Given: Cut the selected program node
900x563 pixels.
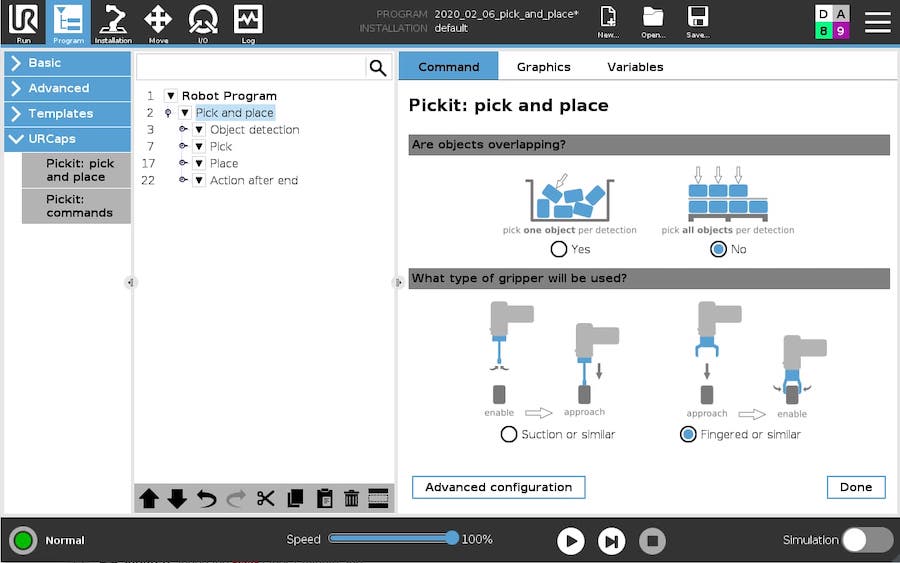Looking at the screenshot, I should point(266,498).
